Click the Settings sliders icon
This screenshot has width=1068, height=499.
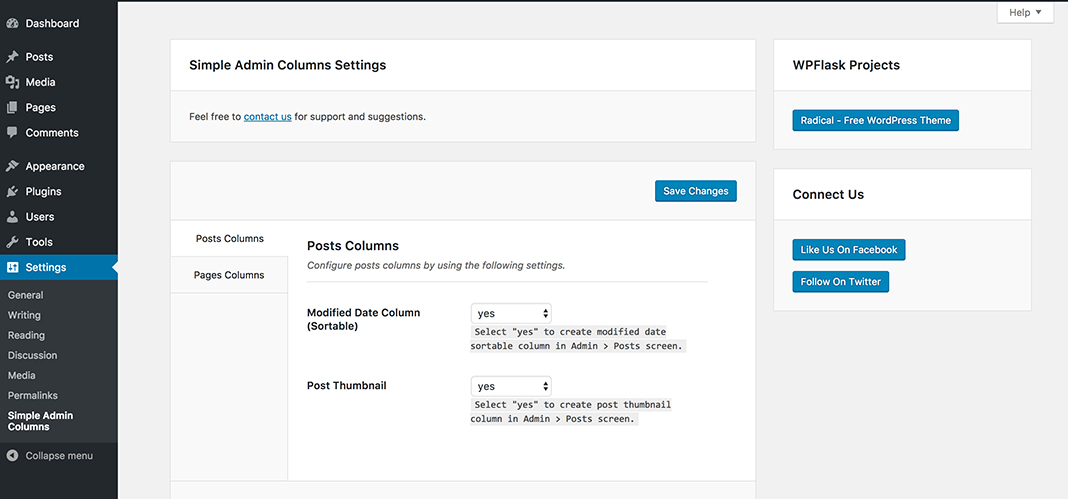point(12,267)
